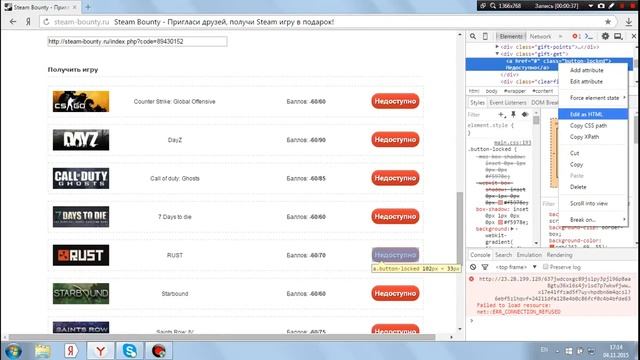Click the recorder camera icon
This screenshot has width=640, height=360.
pos(601,6)
